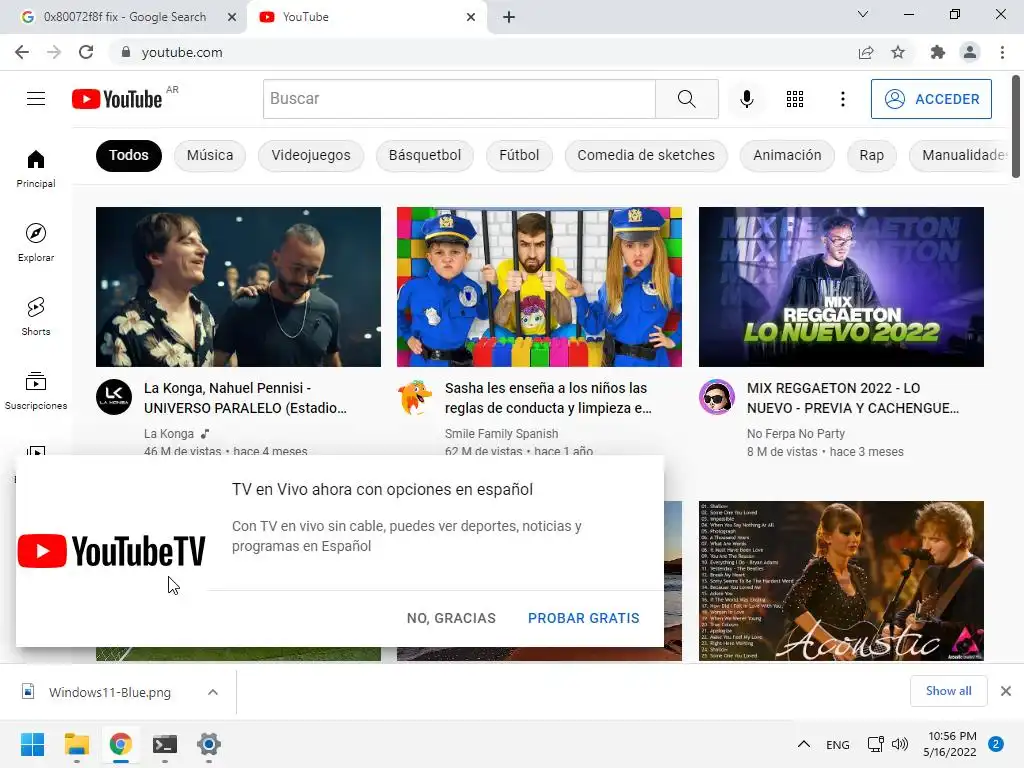
Task: Click the page vertical scrollbar
Action: 1016,127
